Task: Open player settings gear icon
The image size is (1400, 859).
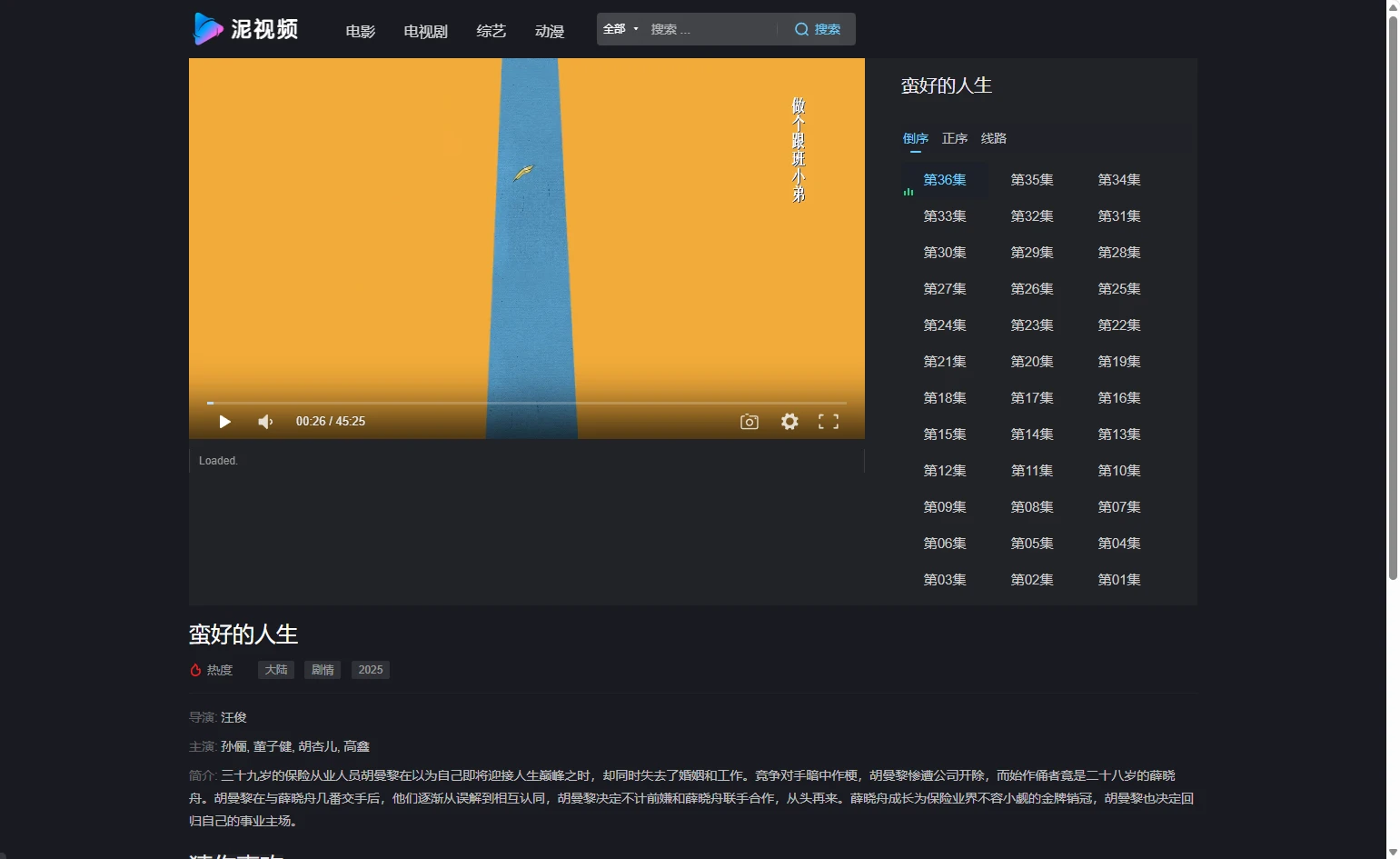Action: tap(789, 422)
